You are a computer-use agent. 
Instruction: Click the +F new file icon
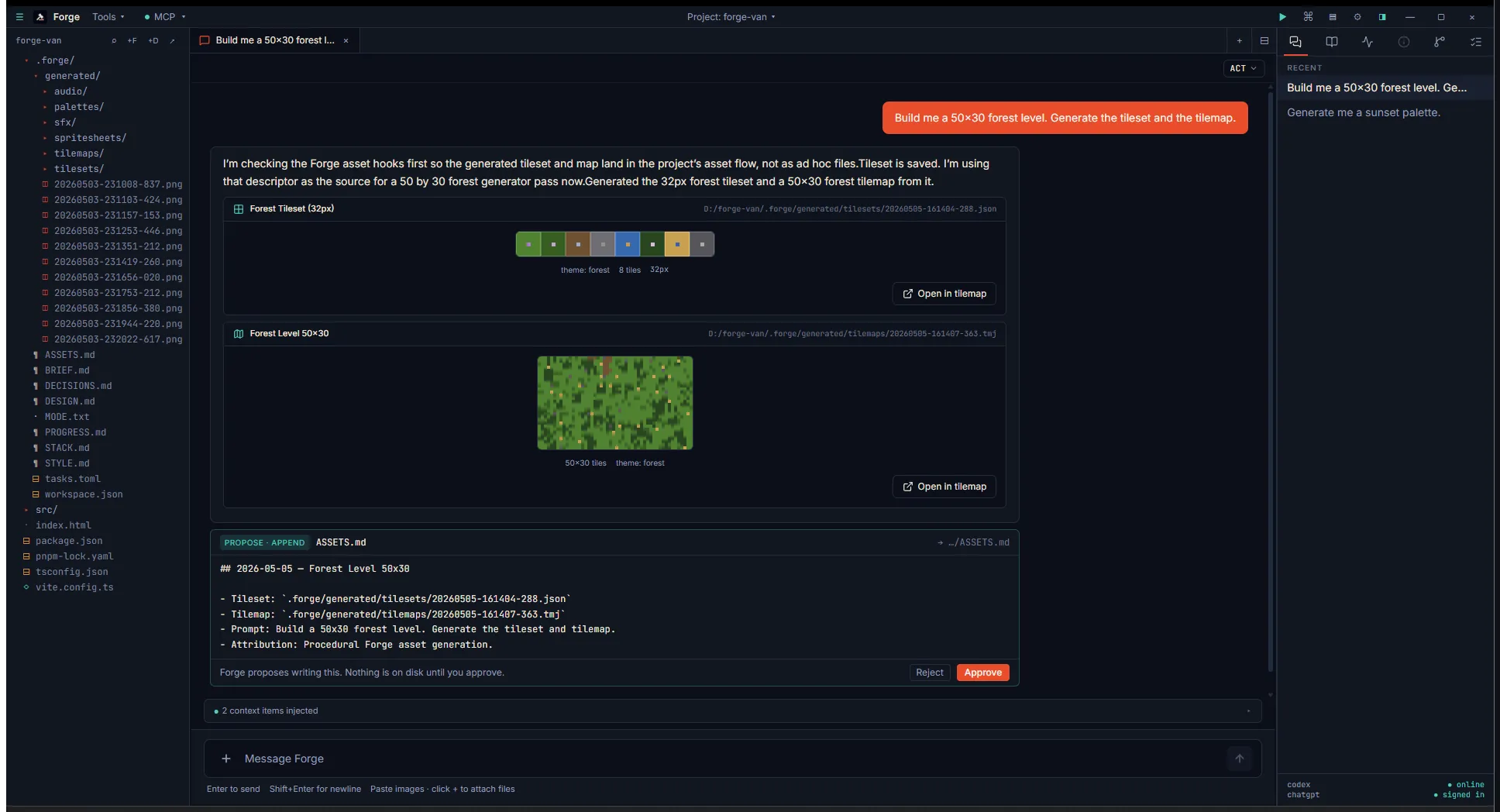(132, 40)
